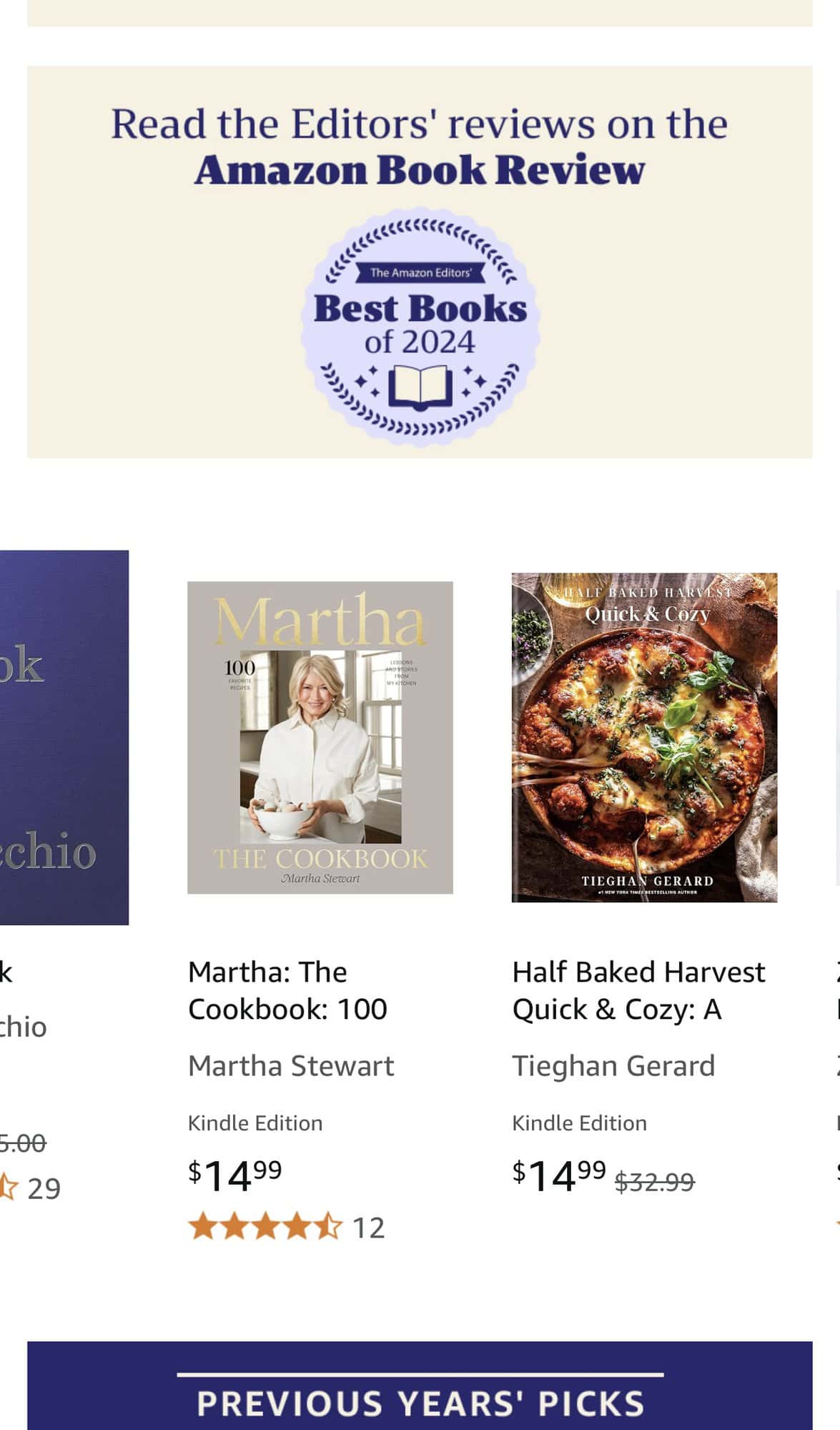View author Tieghan Gerard

[x=613, y=1065]
